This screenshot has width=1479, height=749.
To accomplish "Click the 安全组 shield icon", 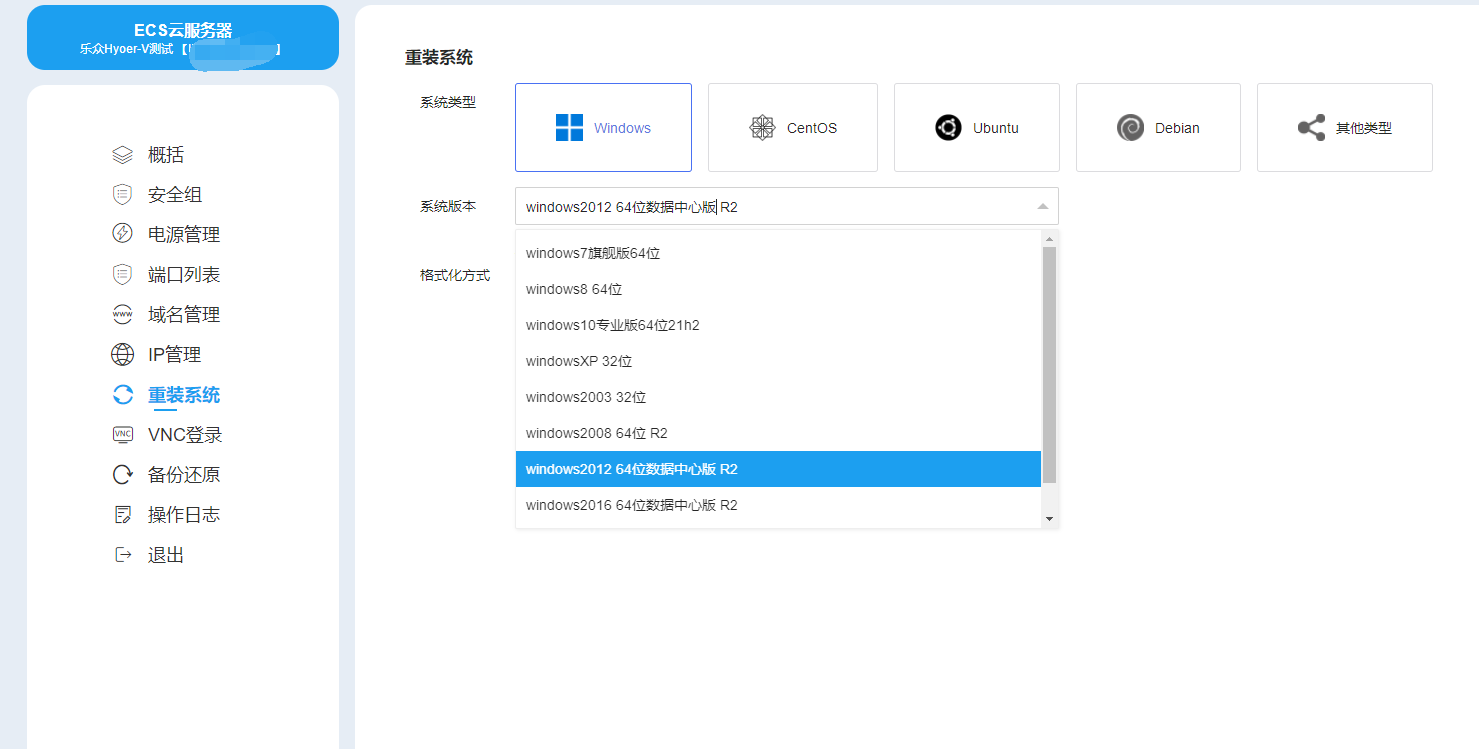I will pos(122,195).
